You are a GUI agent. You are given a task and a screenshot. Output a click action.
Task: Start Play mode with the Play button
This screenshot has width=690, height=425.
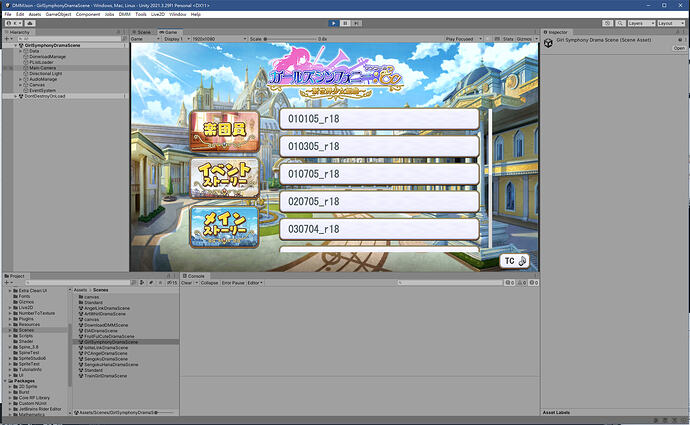tap(334, 23)
